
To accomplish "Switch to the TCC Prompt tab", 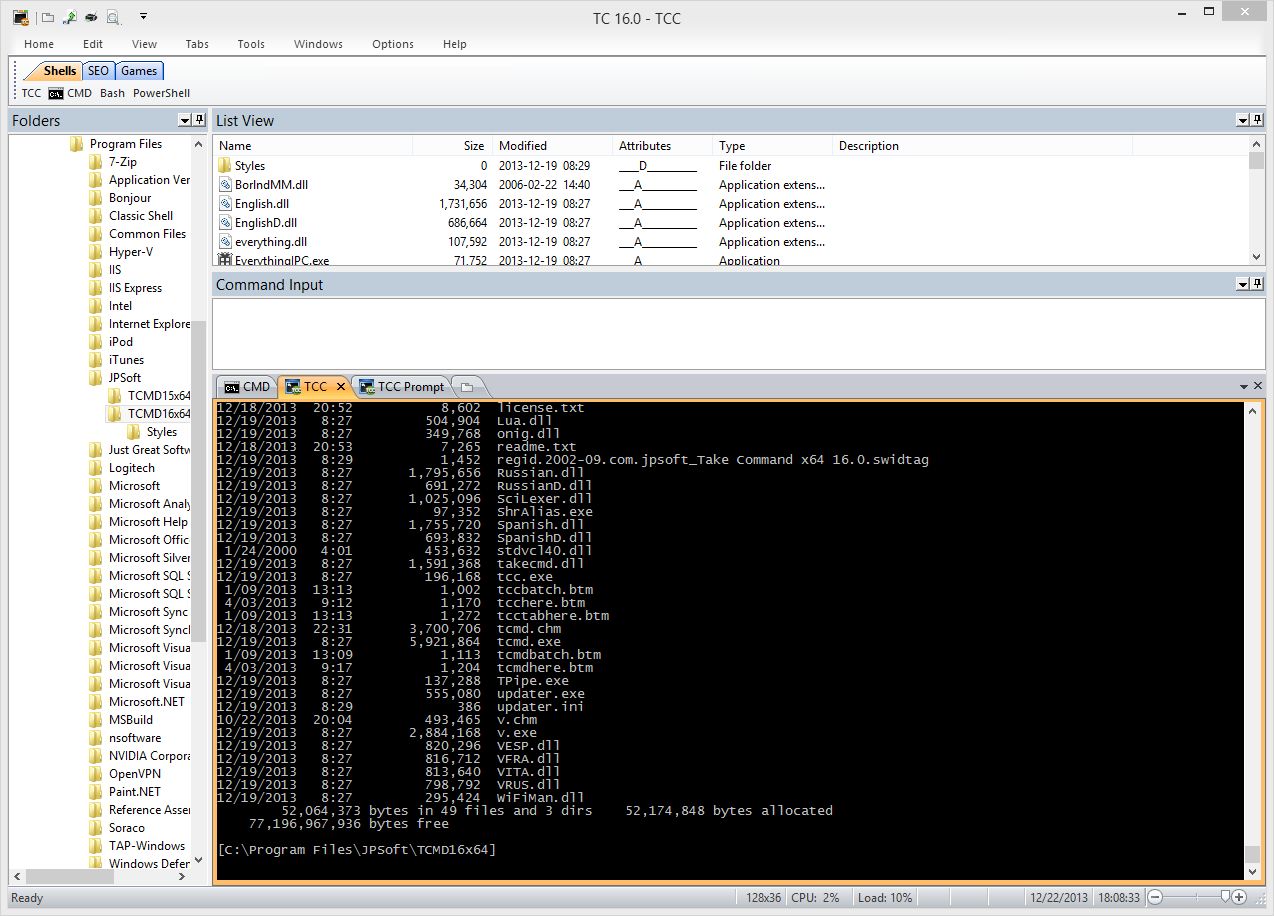I will point(402,387).
